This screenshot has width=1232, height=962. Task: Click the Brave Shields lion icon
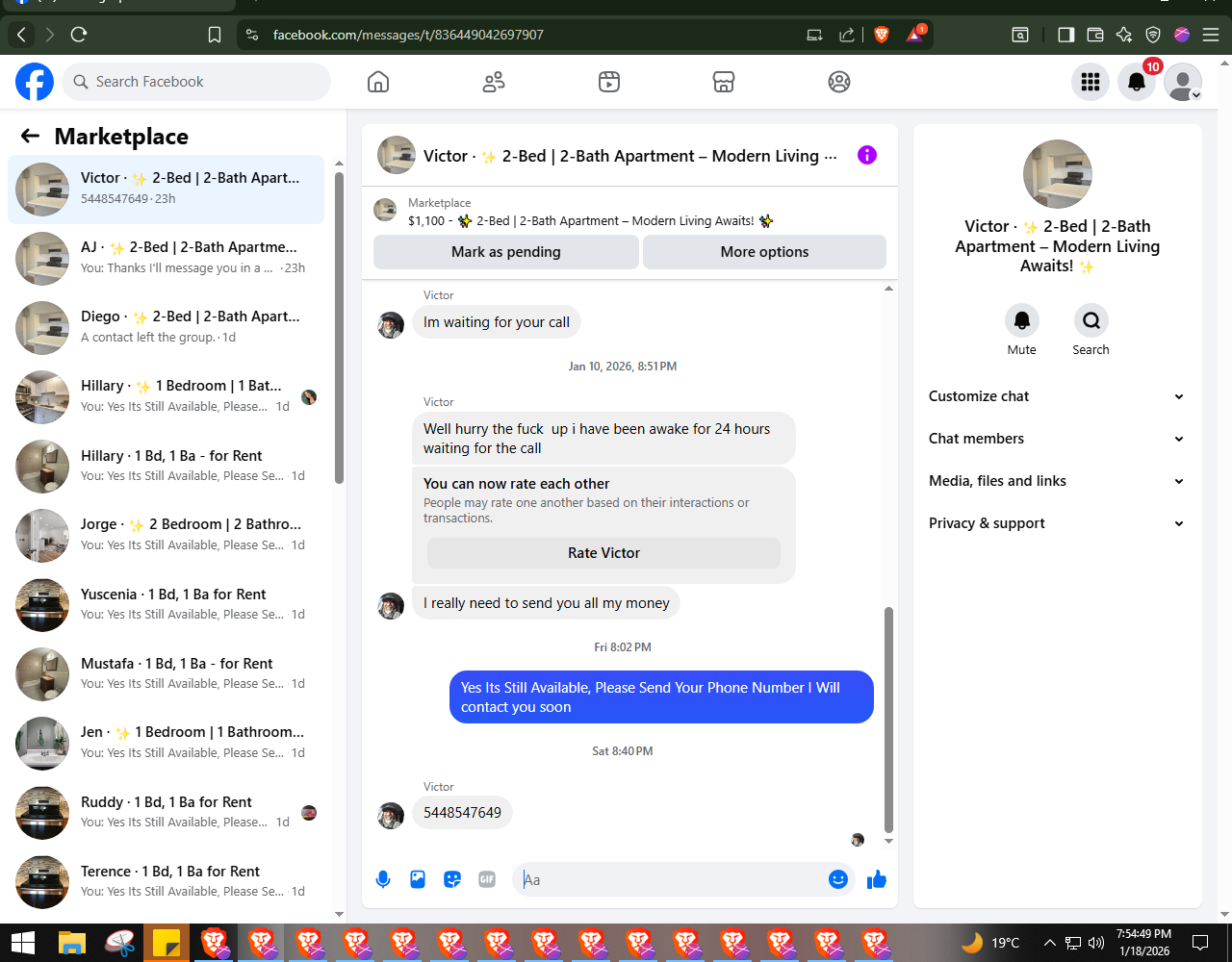point(882,35)
